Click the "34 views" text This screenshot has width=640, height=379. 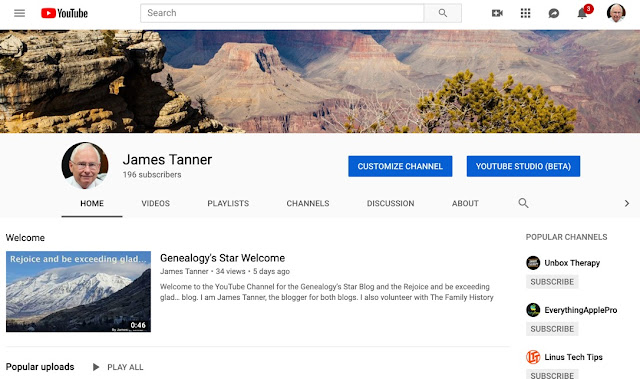tap(231, 271)
